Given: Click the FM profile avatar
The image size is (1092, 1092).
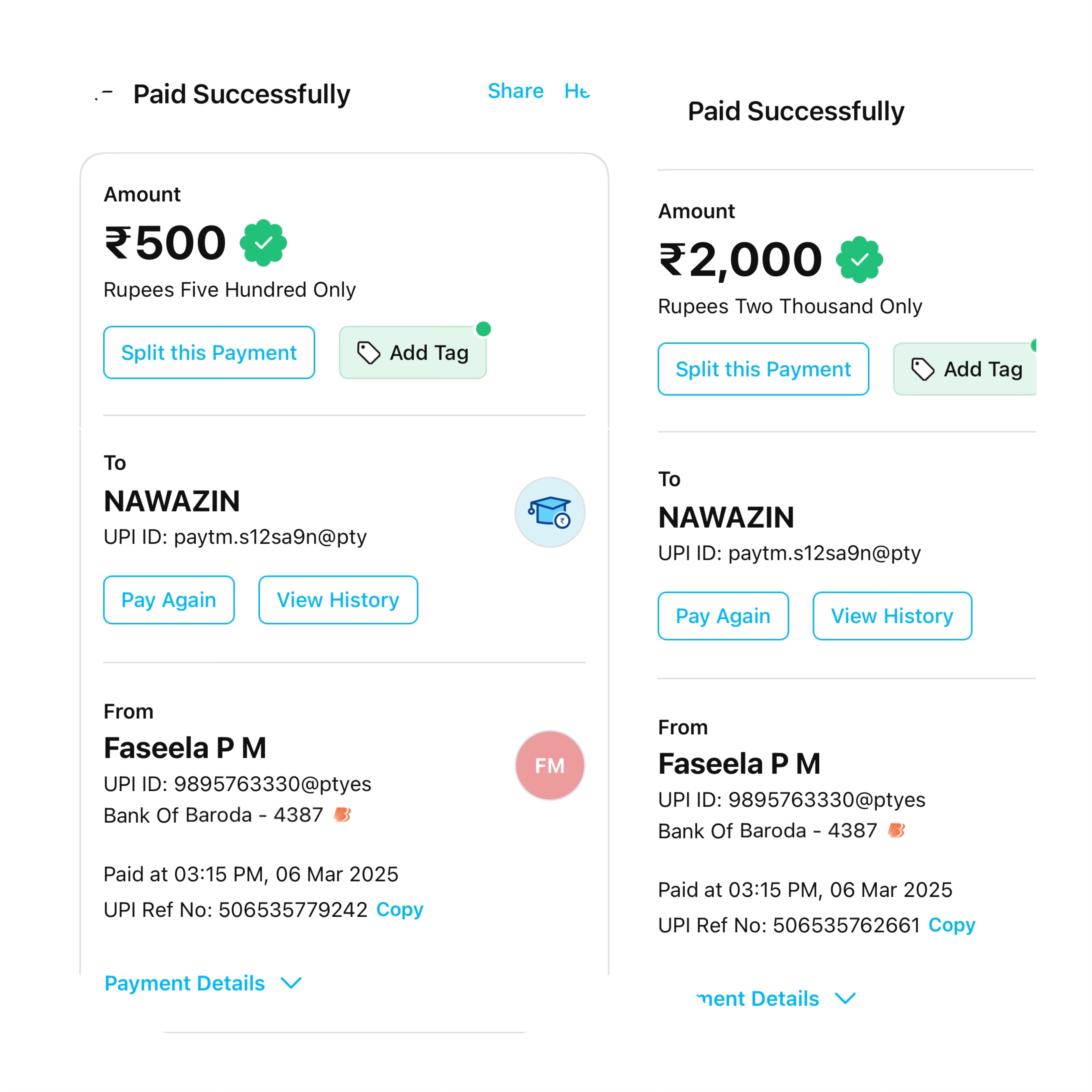Looking at the screenshot, I should tap(549, 765).
